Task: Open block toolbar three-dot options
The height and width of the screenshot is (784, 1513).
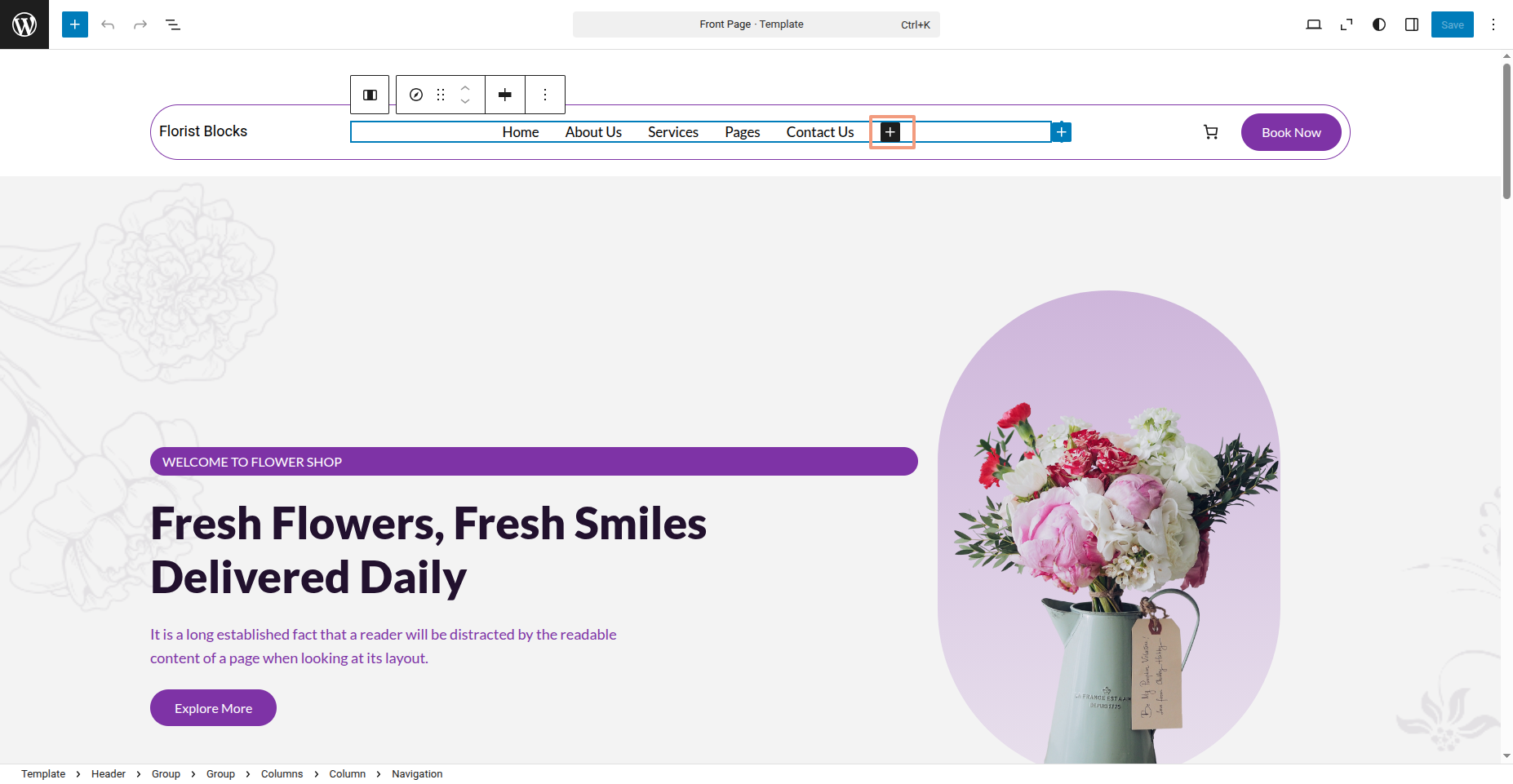Action: click(x=545, y=95)
